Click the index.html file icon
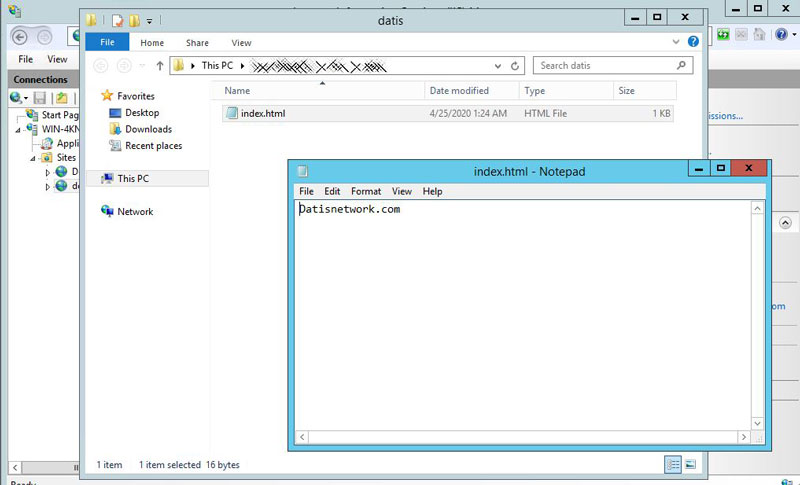 232,113
